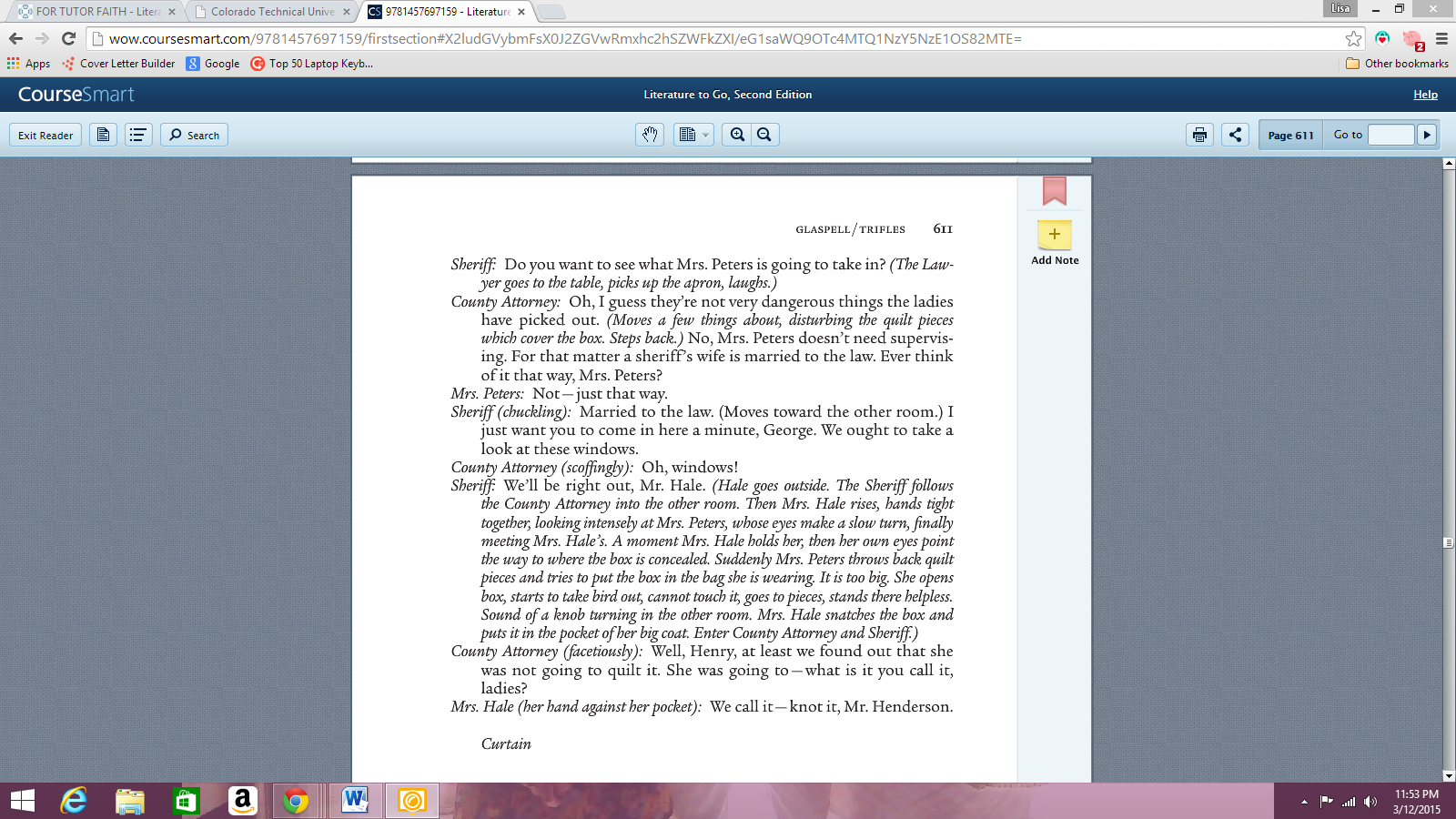Screen dimensions: 1456x819
Task: Click the Page 611 indicator
Action: pyautogui.click(x=1290, y=135)
